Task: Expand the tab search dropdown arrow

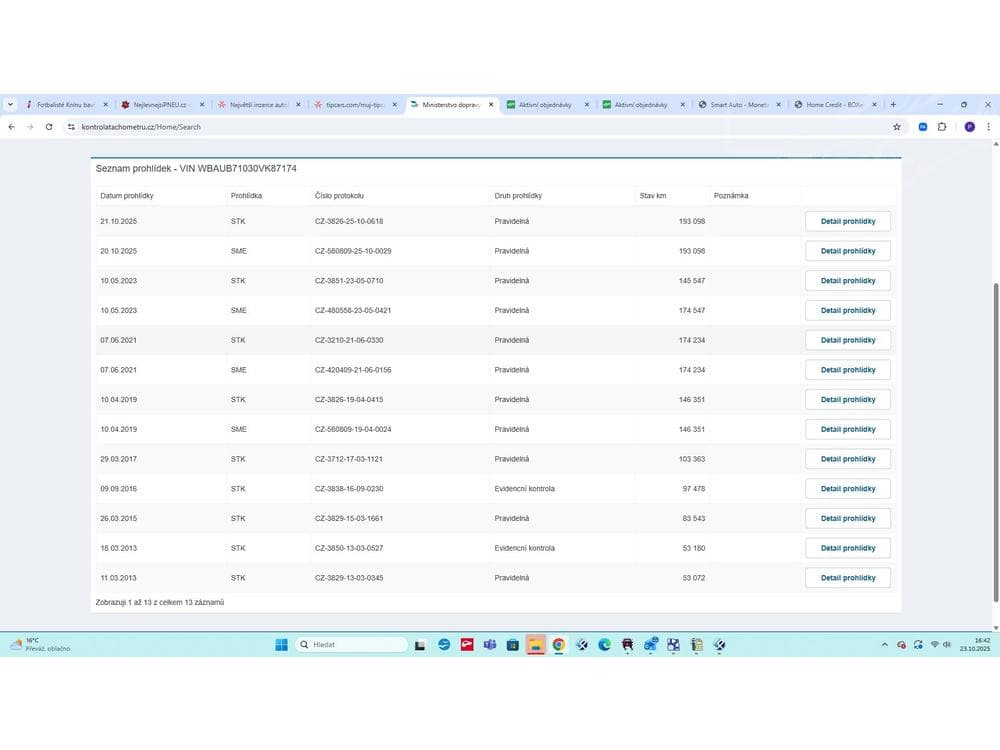Action: coord(10,104)
